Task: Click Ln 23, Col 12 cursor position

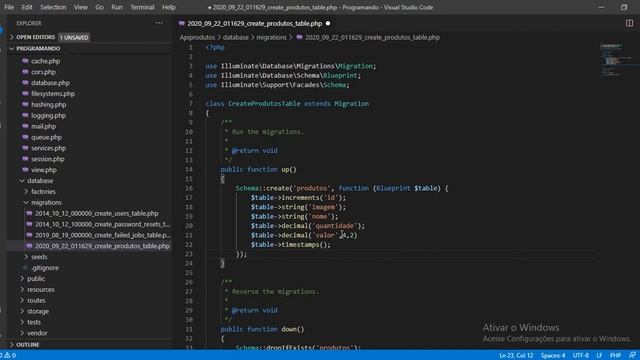Action: coord(516,356)
